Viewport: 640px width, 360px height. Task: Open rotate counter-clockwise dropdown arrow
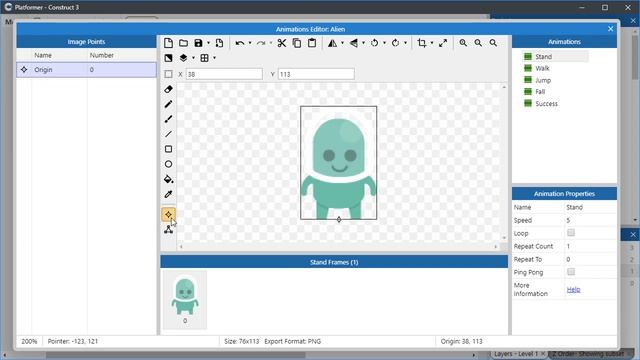(x=384, y=43)
